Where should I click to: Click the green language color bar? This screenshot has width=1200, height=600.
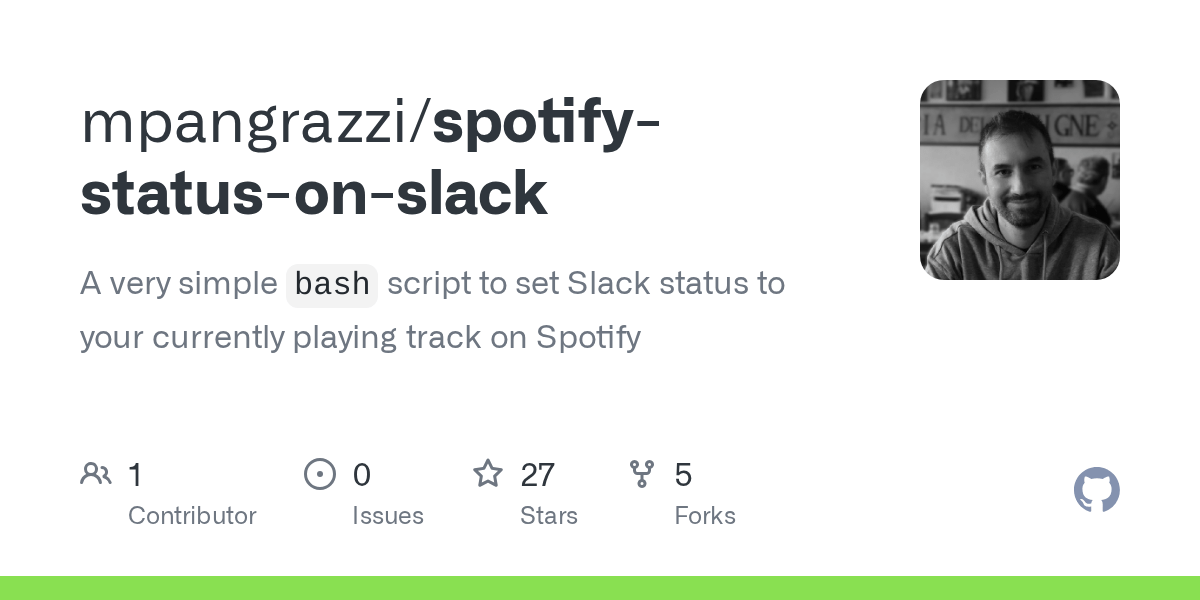click(600, 588)
